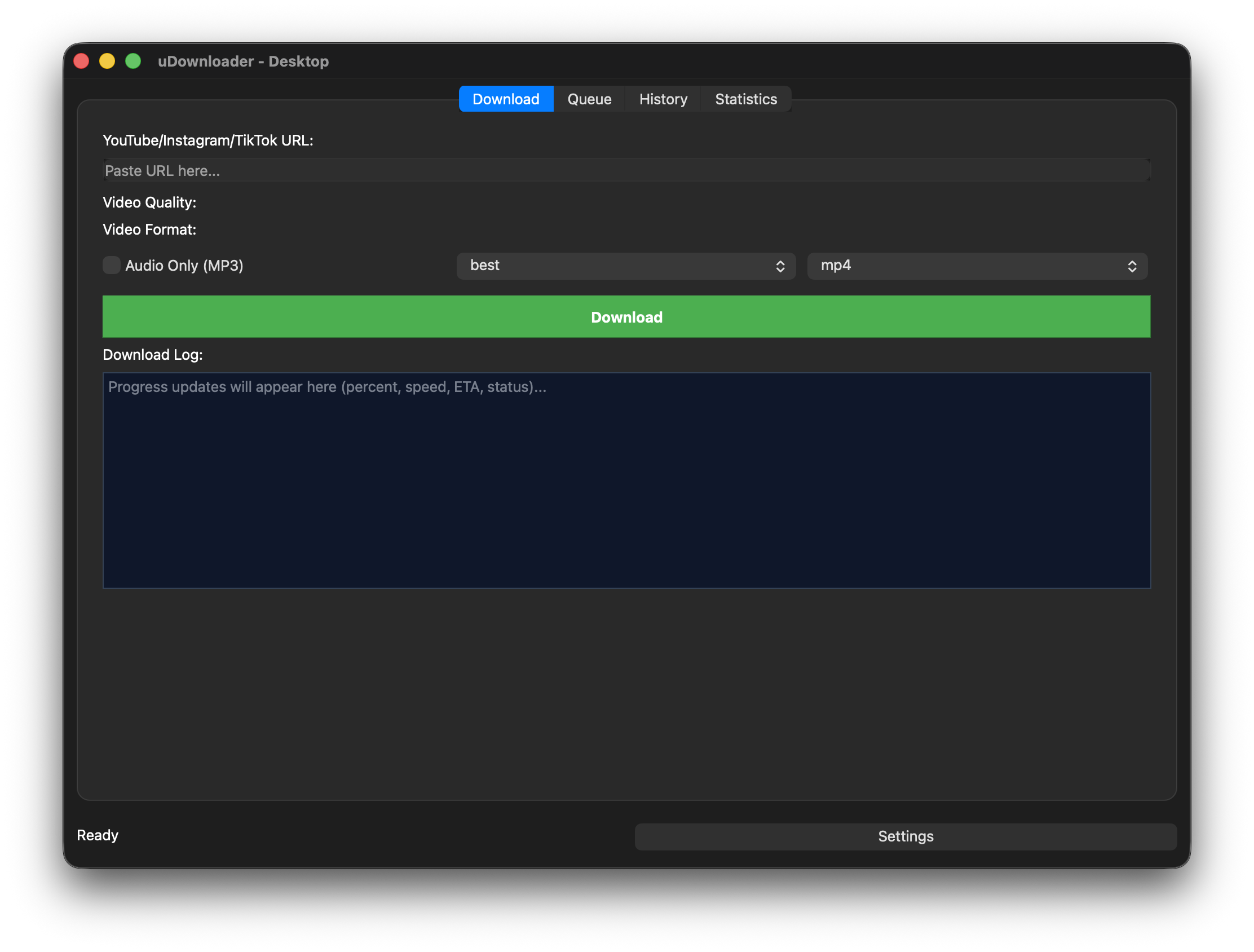The image size is (1254, 952).
Task: Click the YouTube/Instagram/TikTok URL label
Action: click(x=208, y=140)
